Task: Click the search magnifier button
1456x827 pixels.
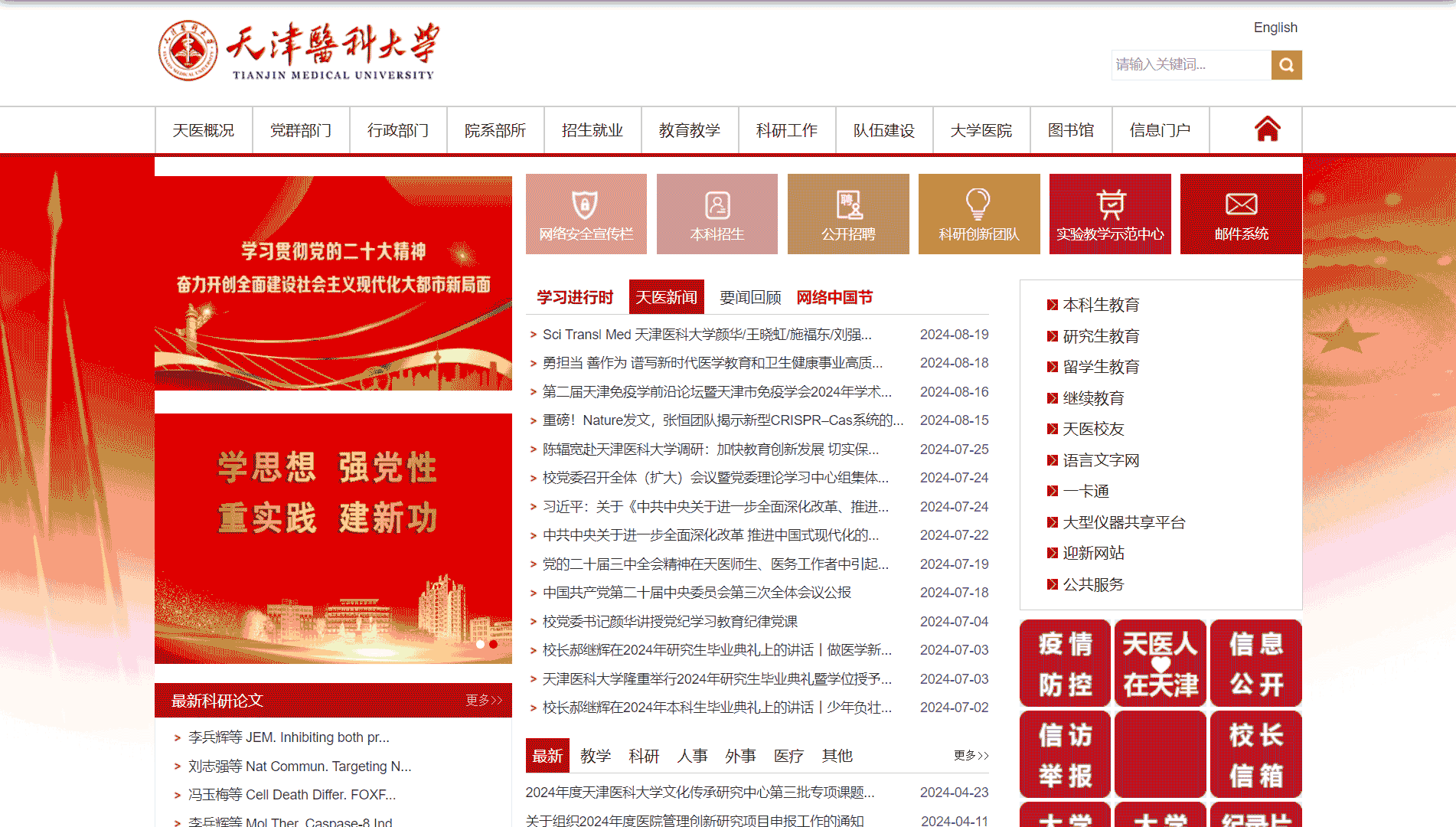Action: [1286, 65]
